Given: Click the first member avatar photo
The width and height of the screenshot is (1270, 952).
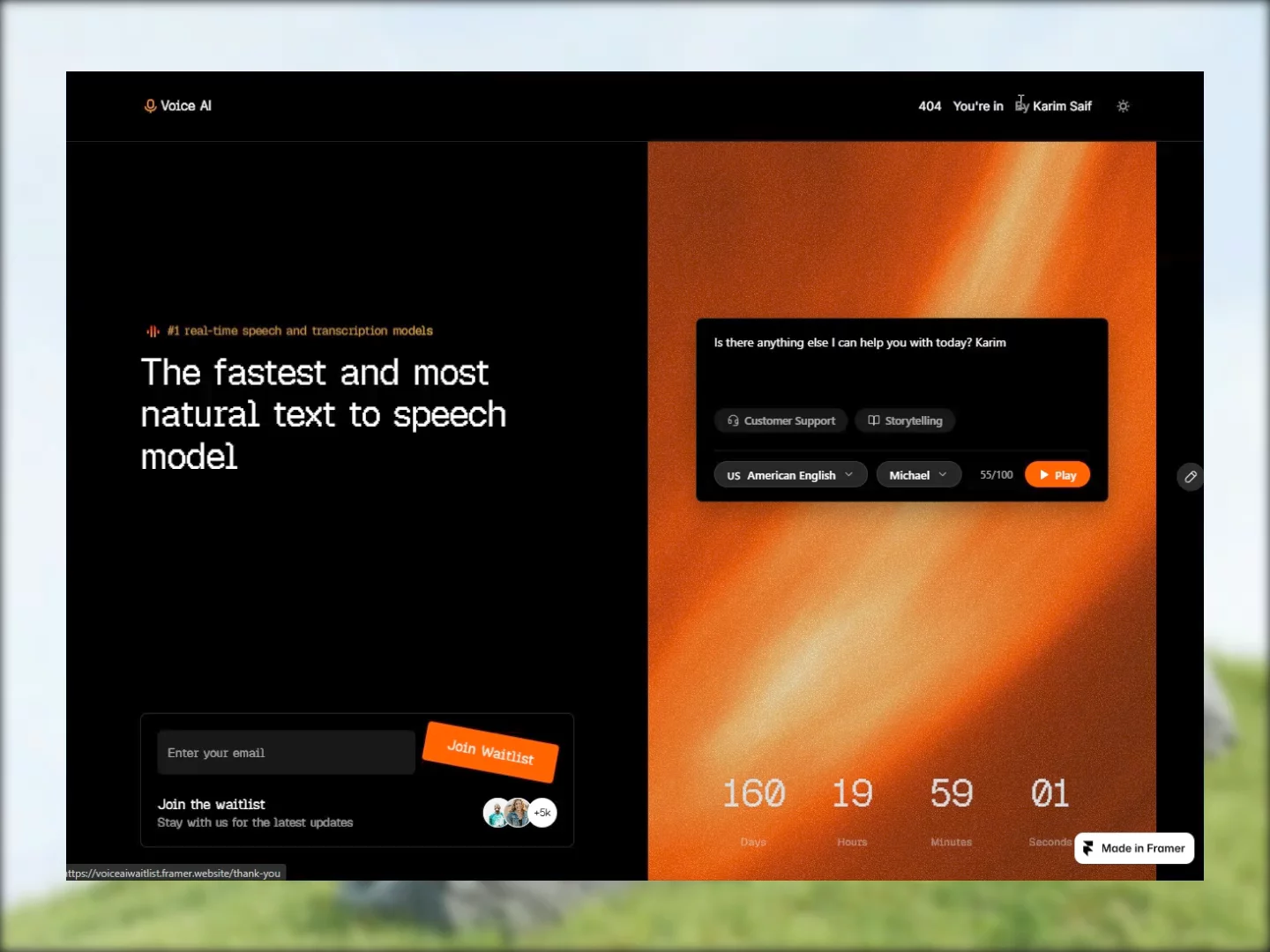Looking at the screenshot, I should tap(497, 813).
